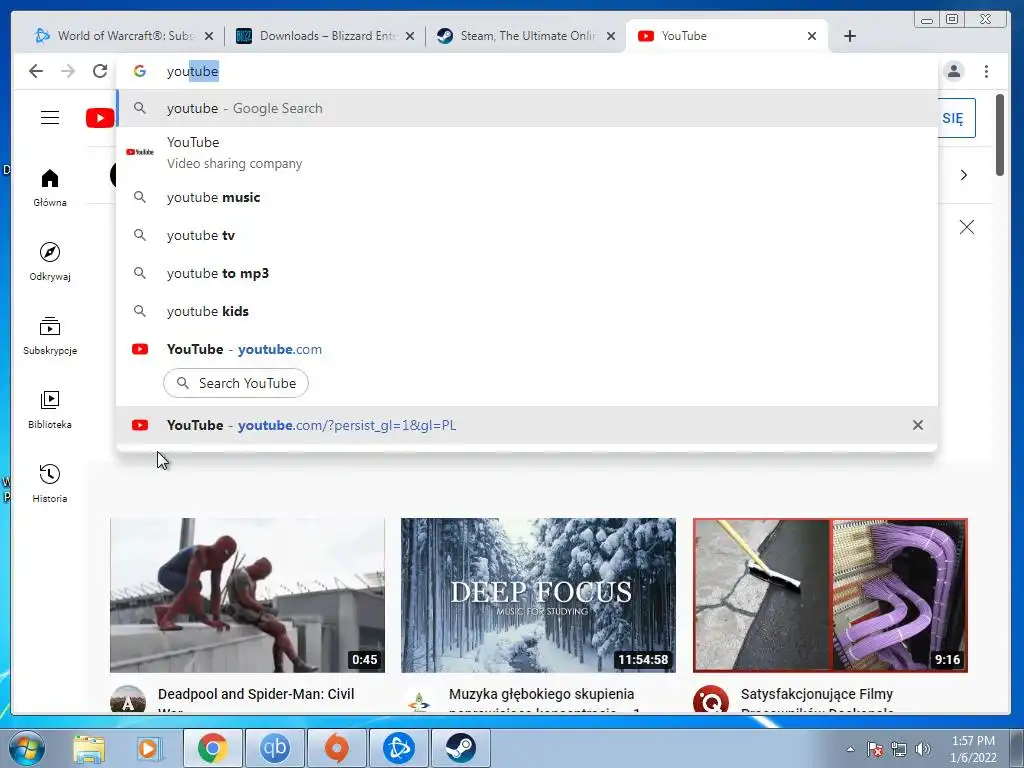1024x768 pixels.
Task: Close the Downloads Blizzard tab
Action: [x=409, y=36]
